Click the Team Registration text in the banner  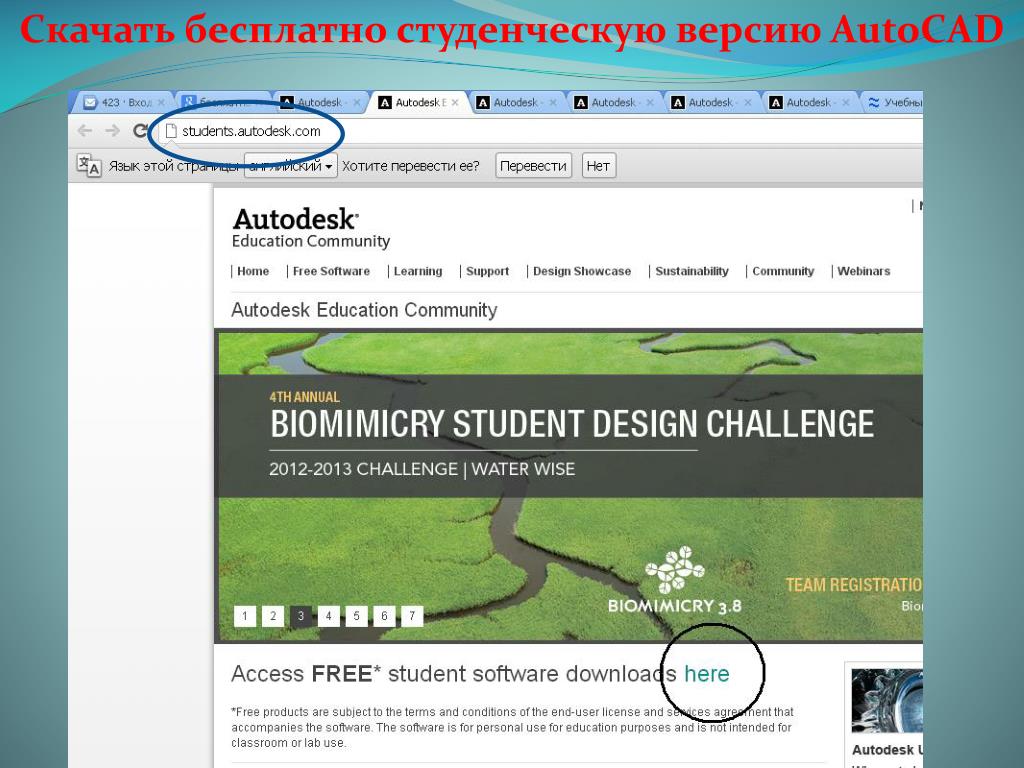click(854, 584)
